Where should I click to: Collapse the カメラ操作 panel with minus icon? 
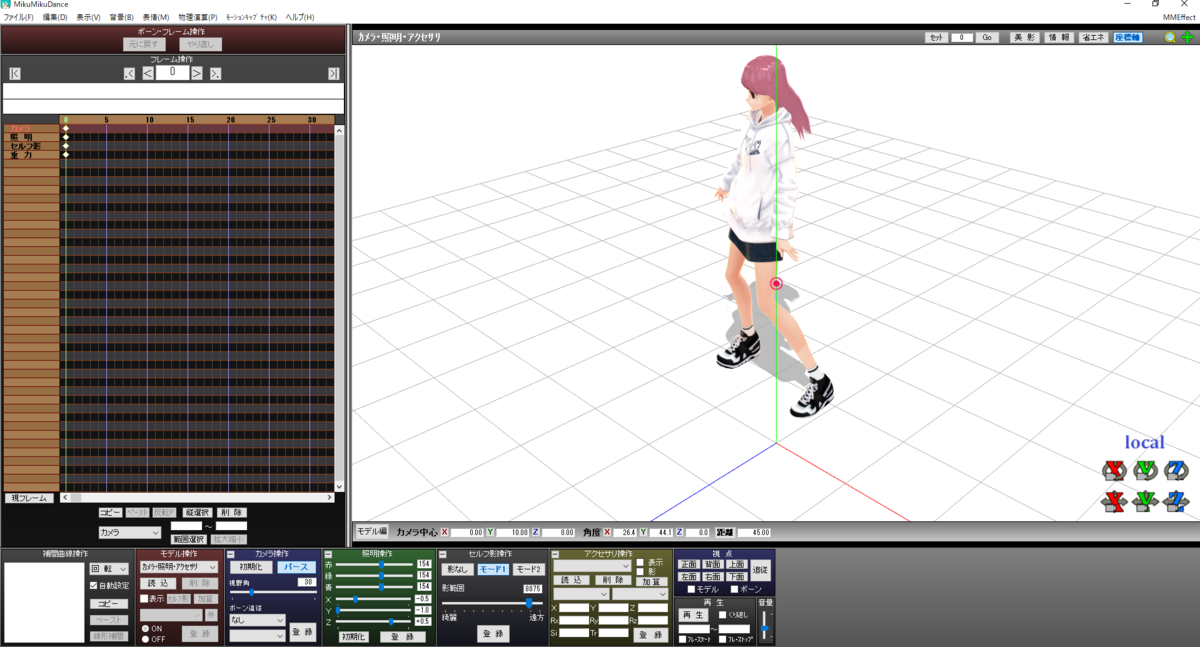[231, 554]
